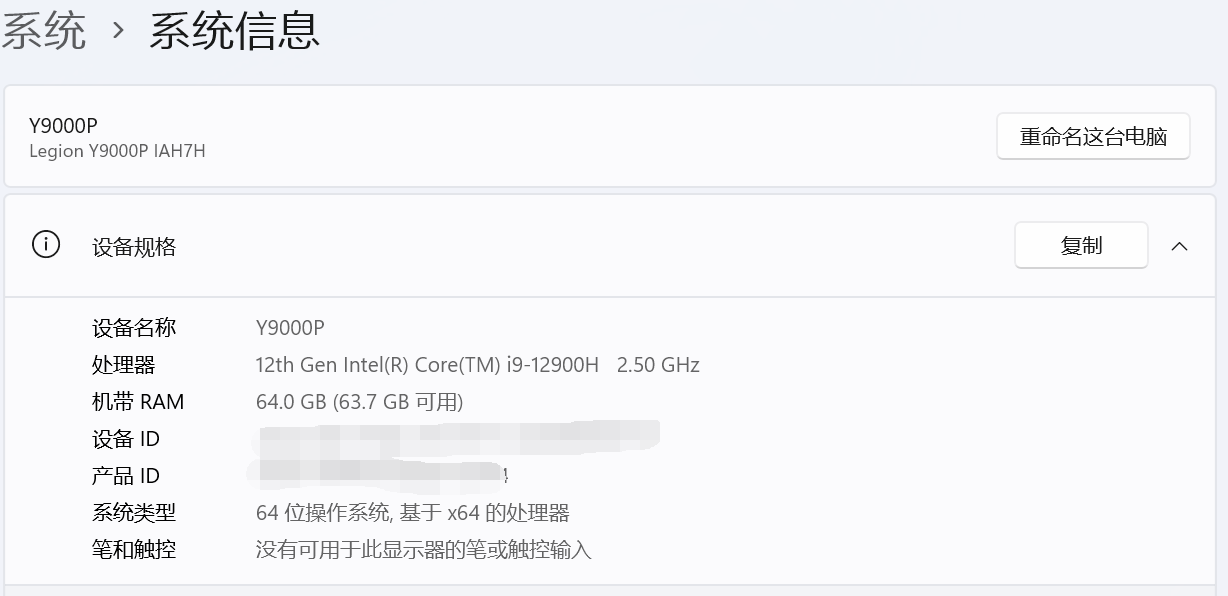This screenshot has width=1228, height=596.
Task: Click the 机带 RAM label
Action: (138, 402)
